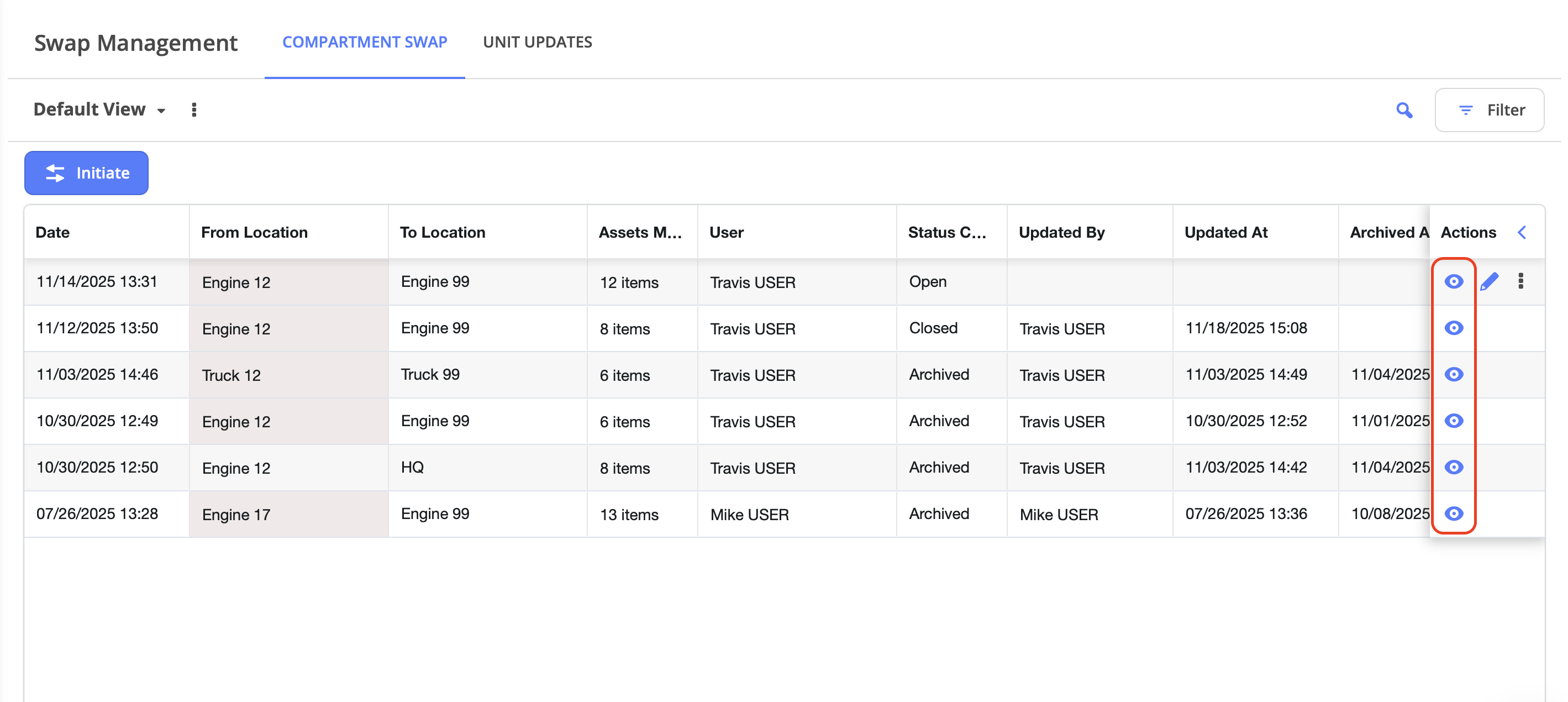This screenshot has width=1568, height=702.
Task: Open the Filter panel
Action: [1489, 110]
